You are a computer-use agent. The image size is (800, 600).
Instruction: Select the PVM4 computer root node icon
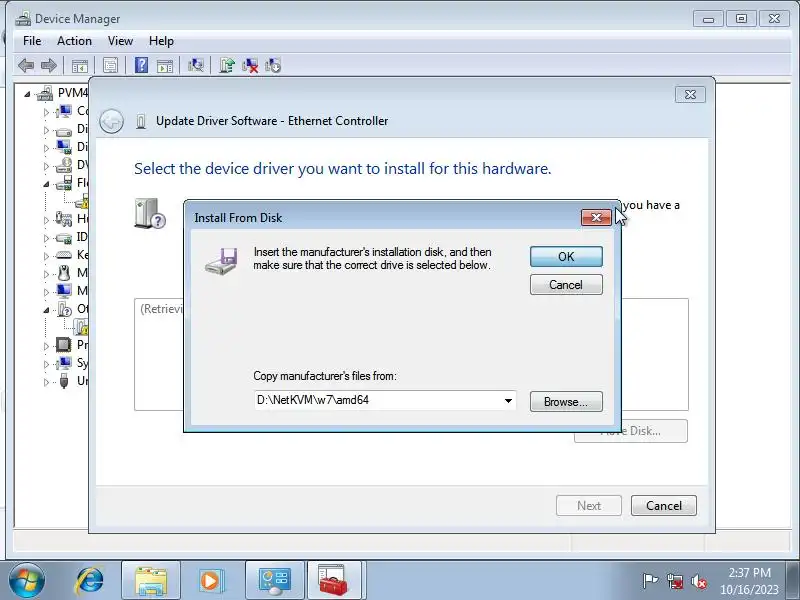(x=45, y=93)
